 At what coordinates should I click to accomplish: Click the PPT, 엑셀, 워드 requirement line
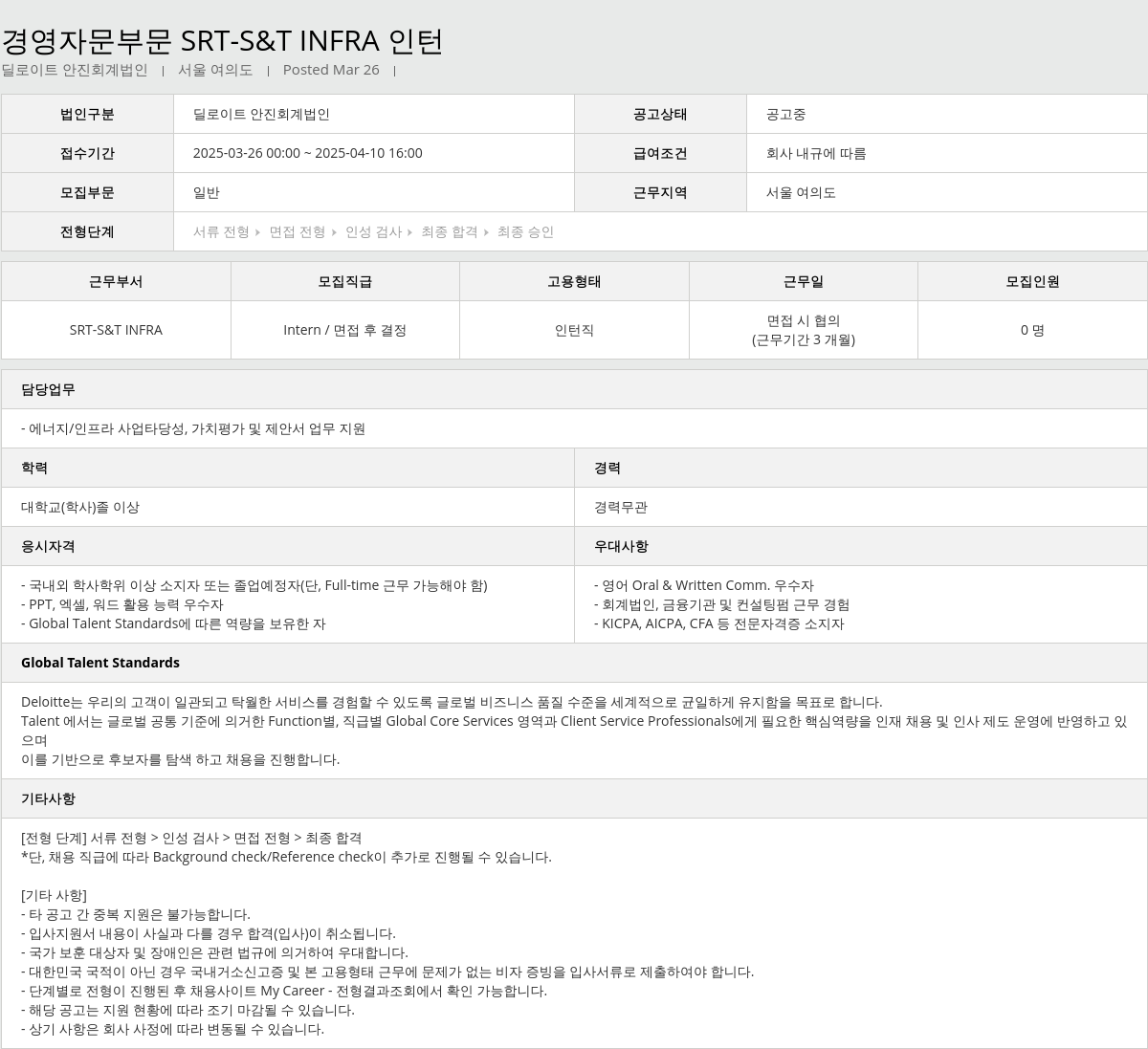122,604
